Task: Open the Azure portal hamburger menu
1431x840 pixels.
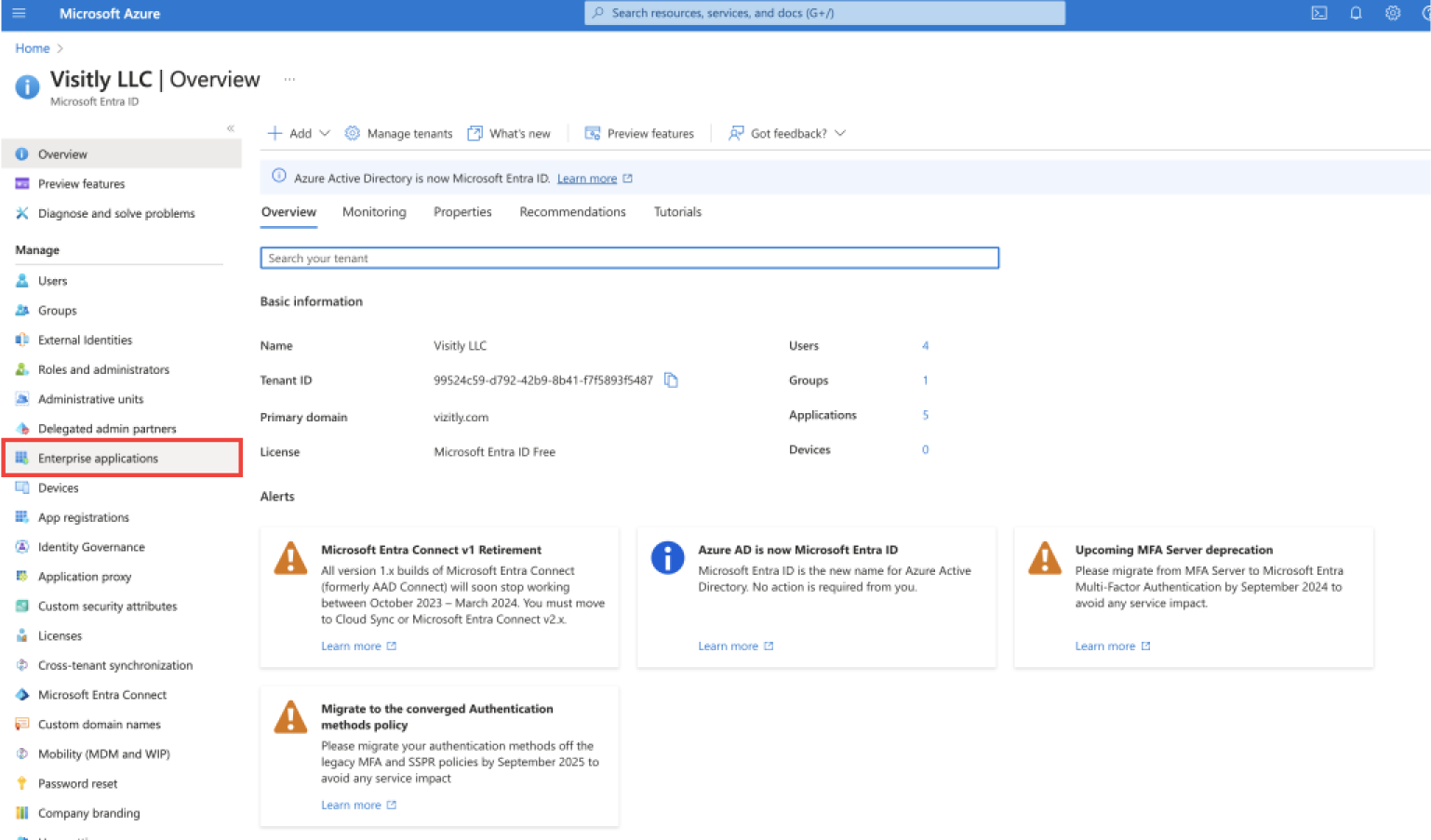Action: 19,13
